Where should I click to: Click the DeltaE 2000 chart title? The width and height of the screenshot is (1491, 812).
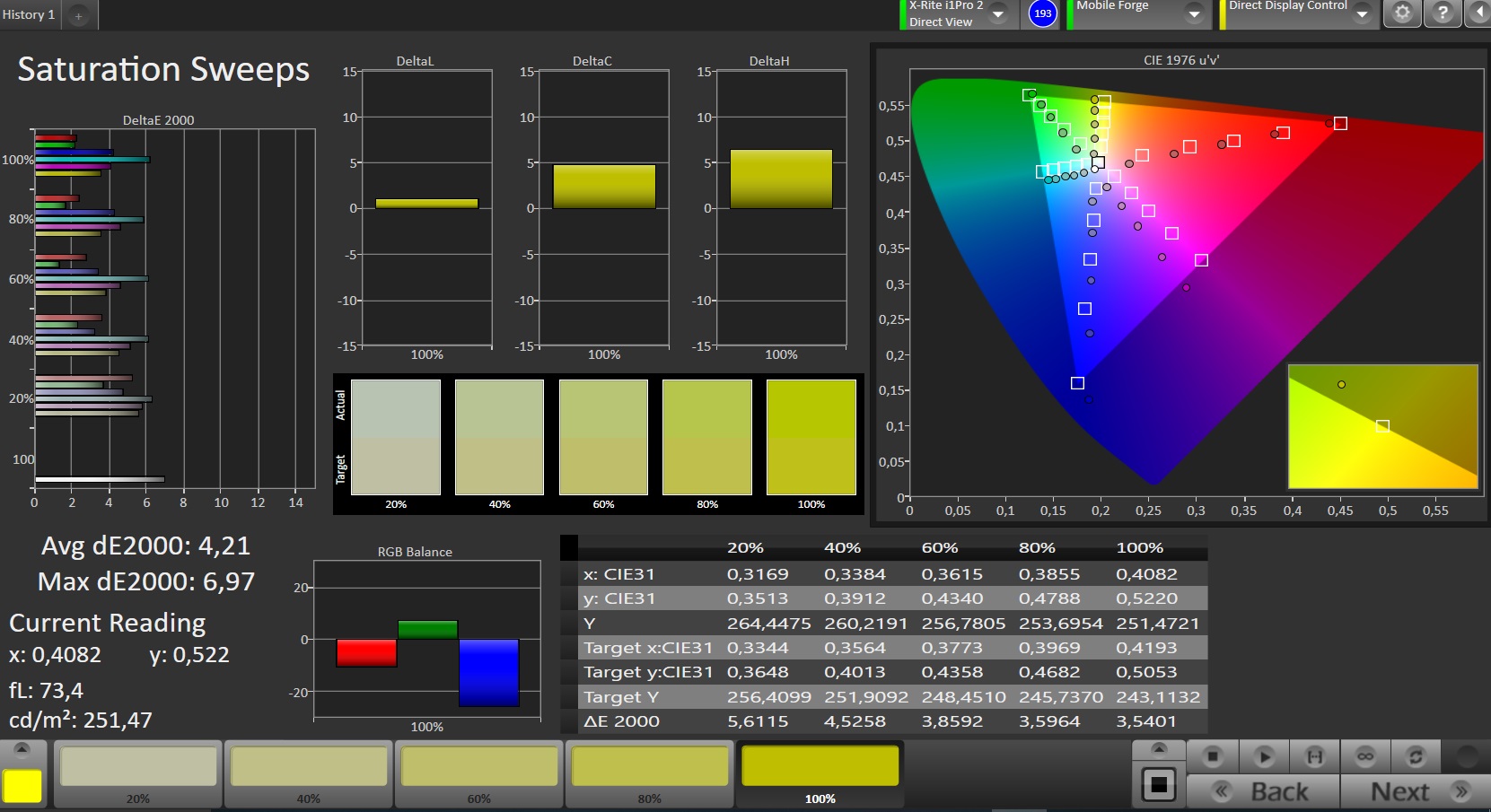tap(158, 120)
